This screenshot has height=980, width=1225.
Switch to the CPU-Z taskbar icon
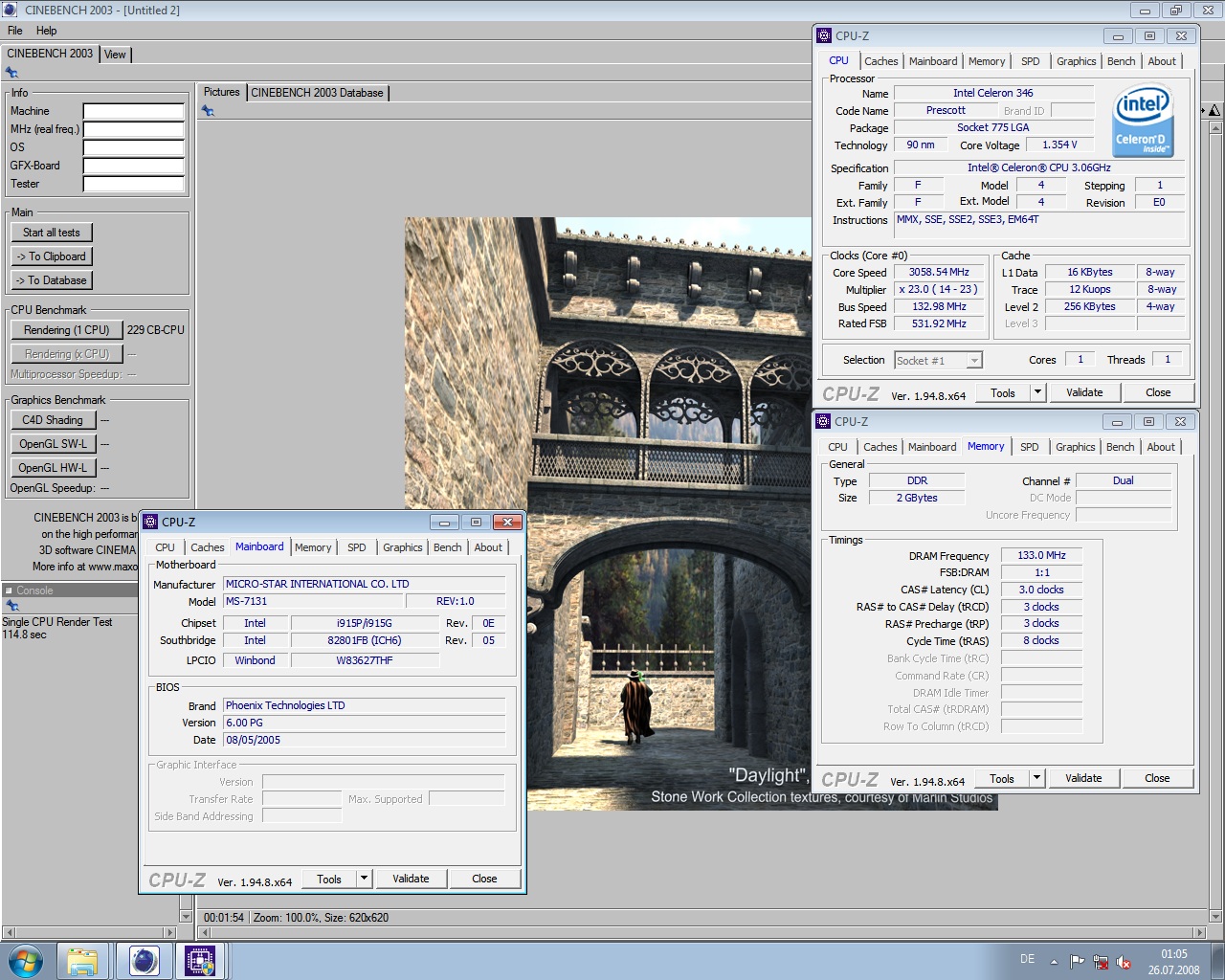tap(200, 960)
